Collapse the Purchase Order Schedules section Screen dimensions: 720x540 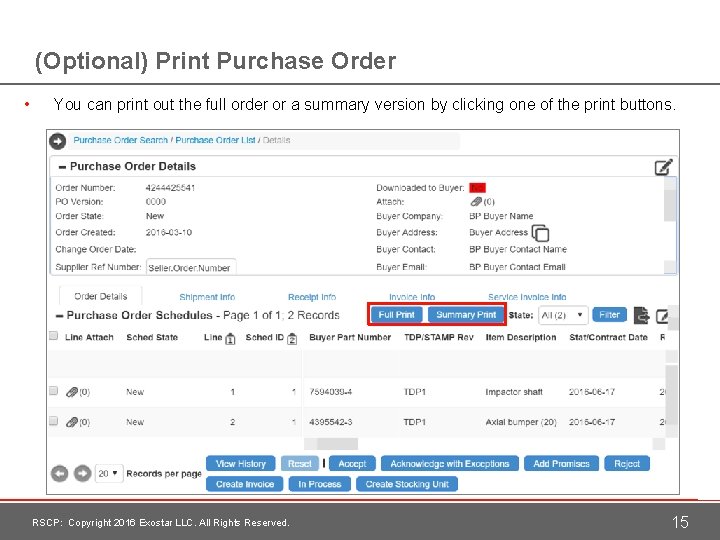(59, 316)
